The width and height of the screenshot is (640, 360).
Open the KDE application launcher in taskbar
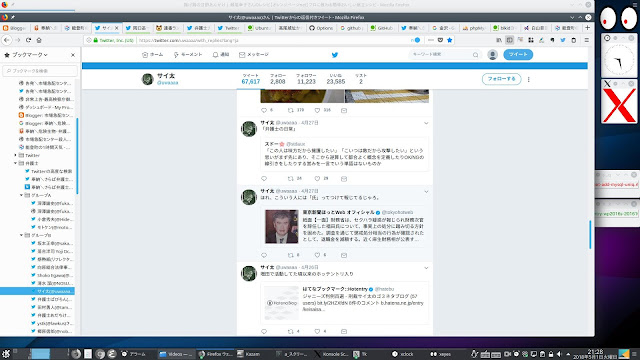pyautogui.click(x=6, y=354)
